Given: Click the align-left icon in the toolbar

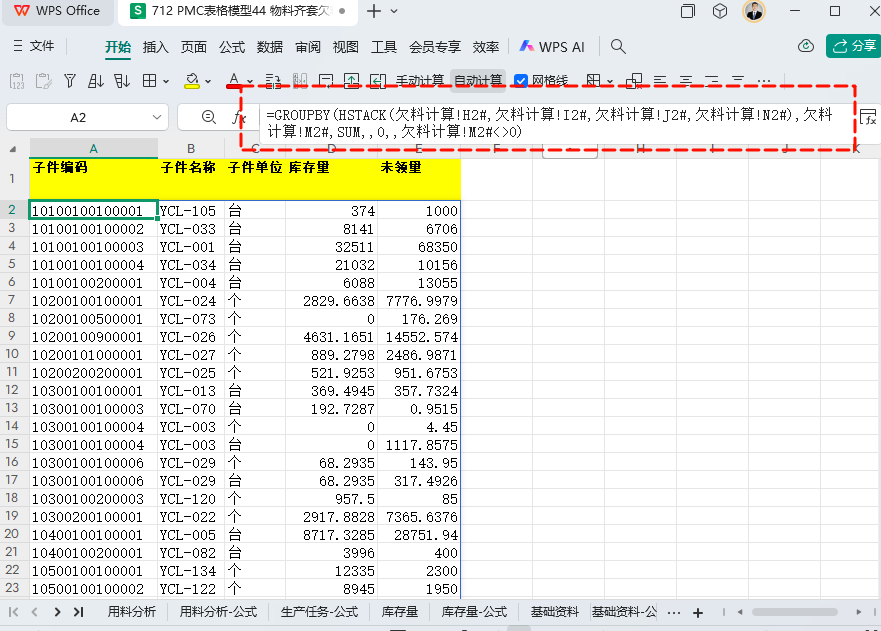Looking at the screenshot, I should point(660,81).
